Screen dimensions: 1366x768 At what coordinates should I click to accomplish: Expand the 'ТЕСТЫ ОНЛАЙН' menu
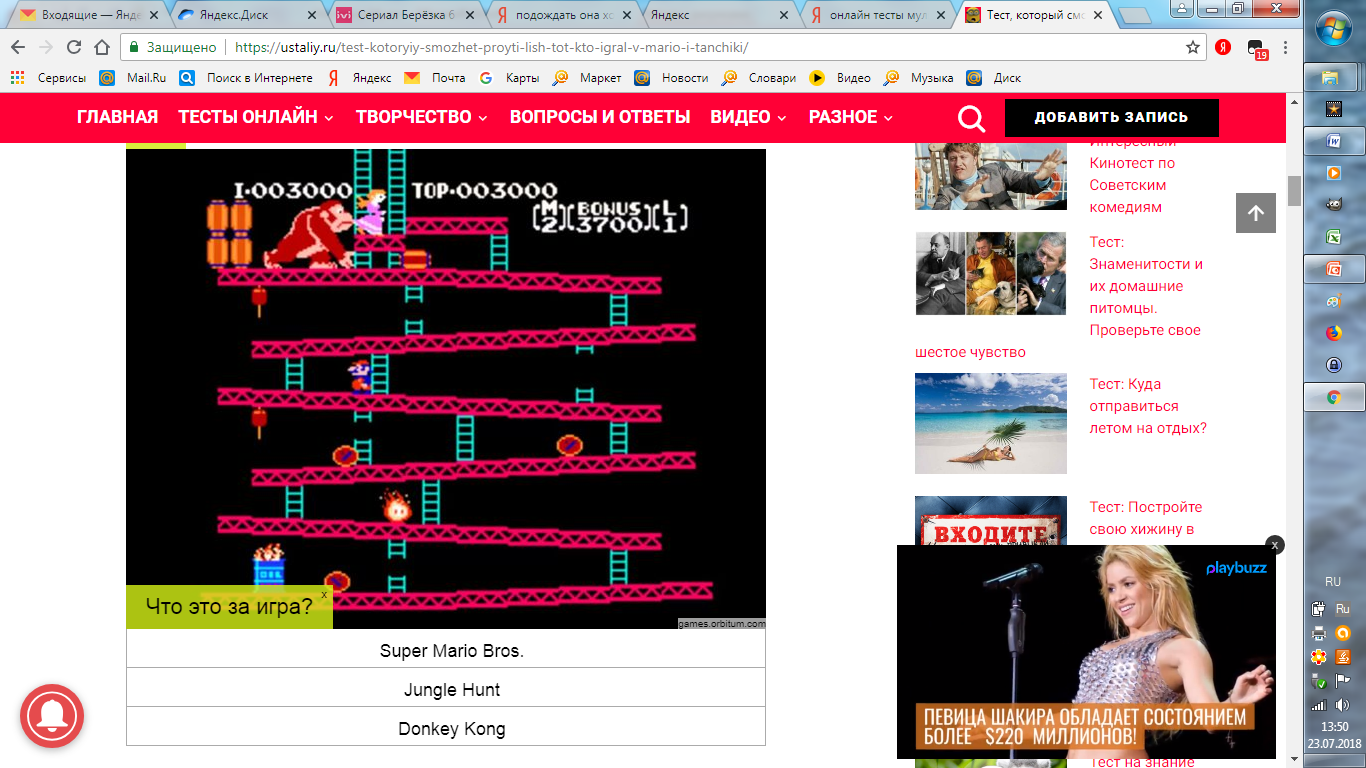click(x=255, y=117)
